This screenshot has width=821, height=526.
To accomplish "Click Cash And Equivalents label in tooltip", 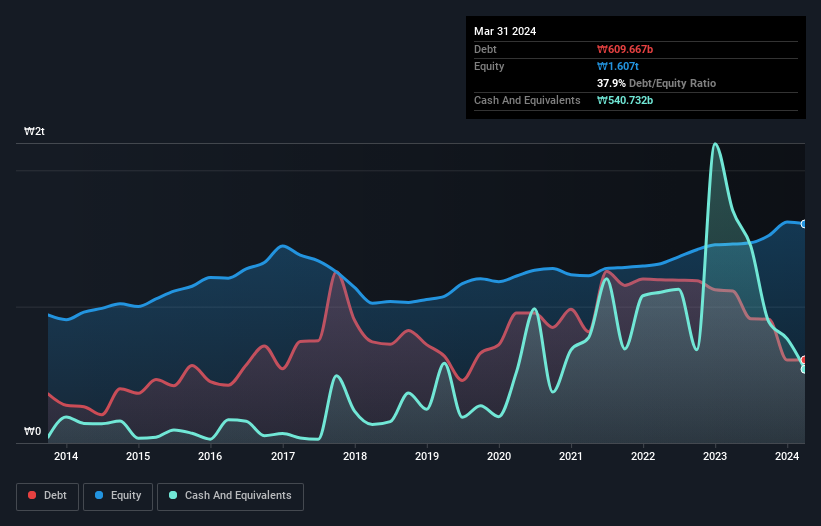I will click(527, 100).
